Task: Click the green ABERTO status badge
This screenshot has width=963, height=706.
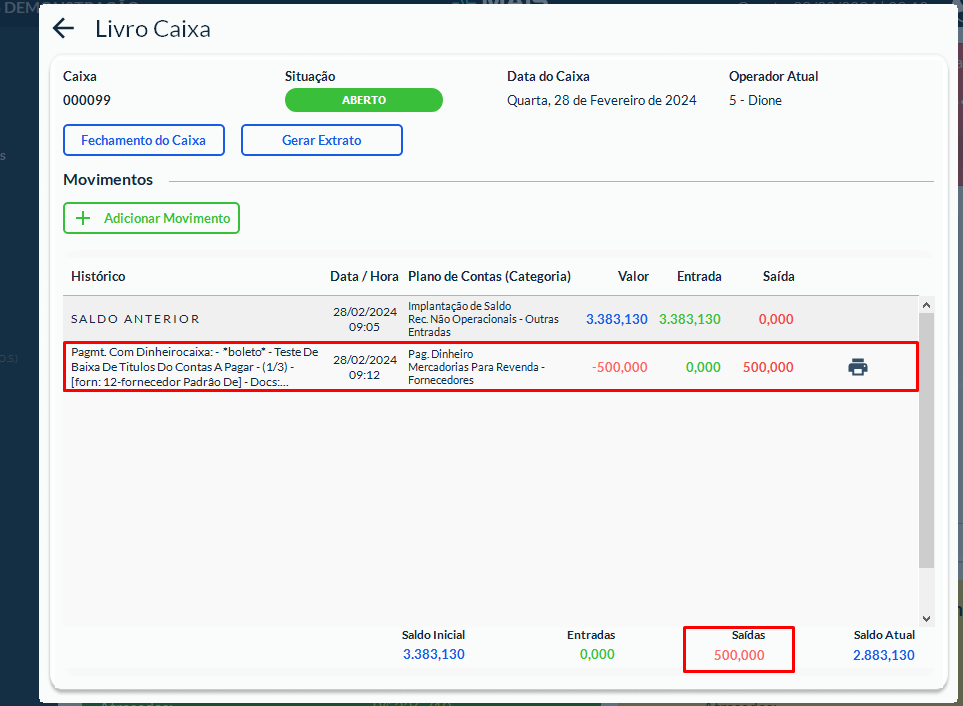Action: tap(363, 100)
